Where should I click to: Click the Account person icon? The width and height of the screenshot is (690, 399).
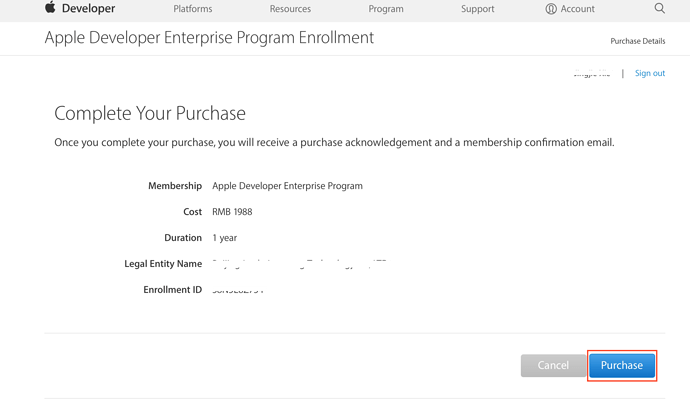(551, 9)
